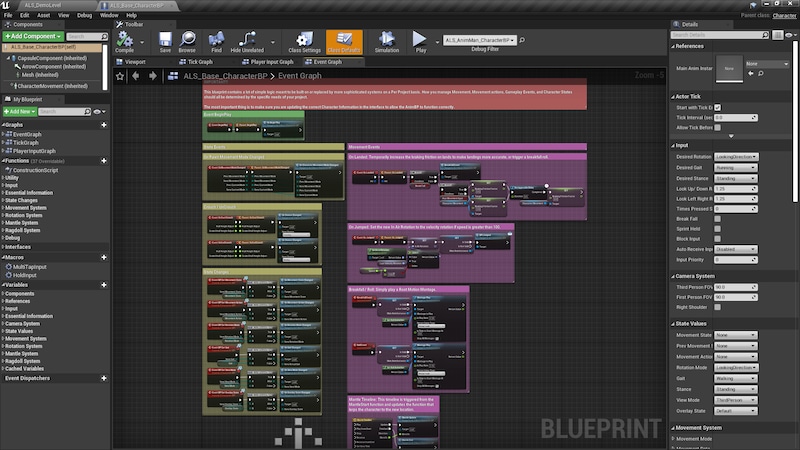800x450 pixels.
Task: Click the debug filter search magnifier
Action: point(522,40)
